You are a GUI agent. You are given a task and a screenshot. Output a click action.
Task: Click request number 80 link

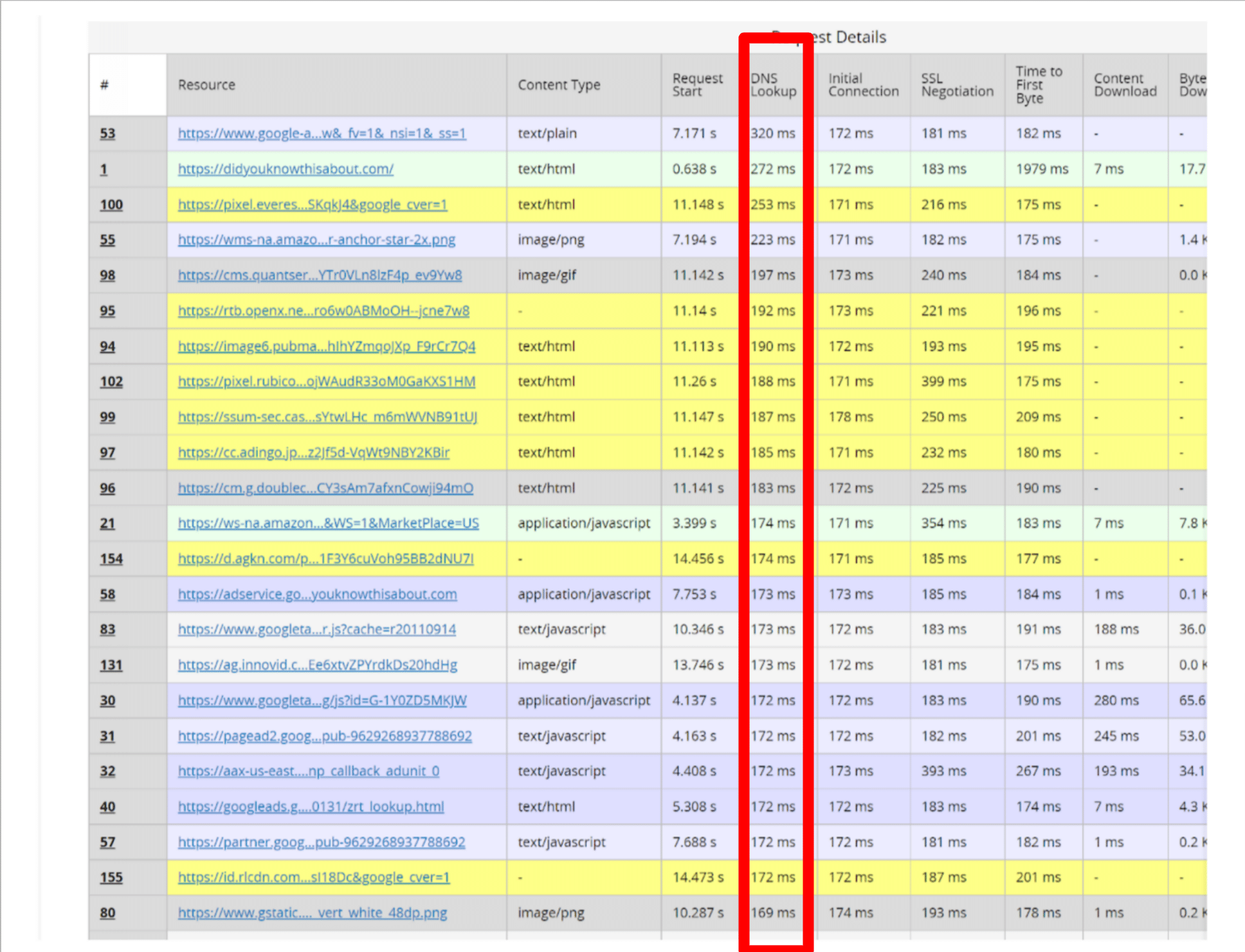click(x=107, y=912)
